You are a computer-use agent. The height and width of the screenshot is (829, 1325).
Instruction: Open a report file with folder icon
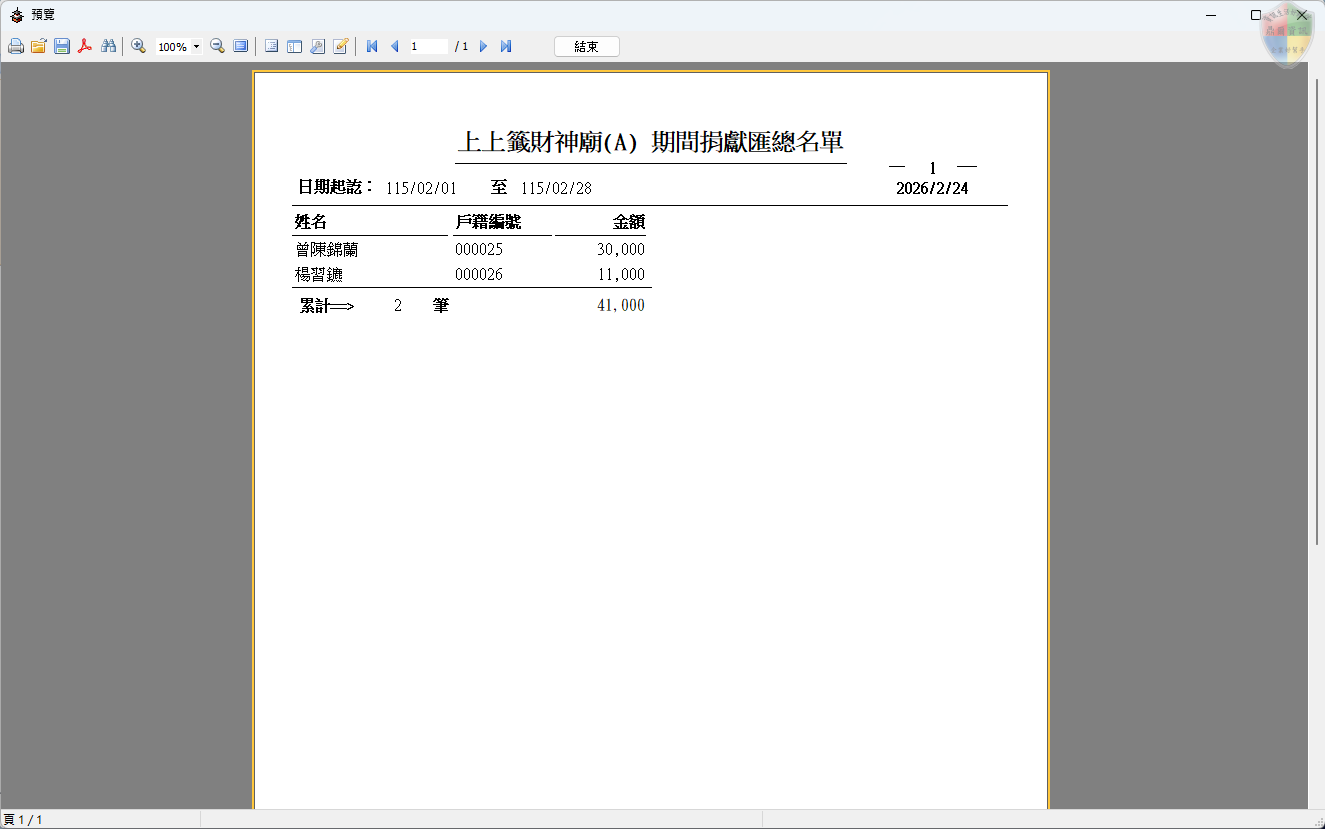pos(39,47)
